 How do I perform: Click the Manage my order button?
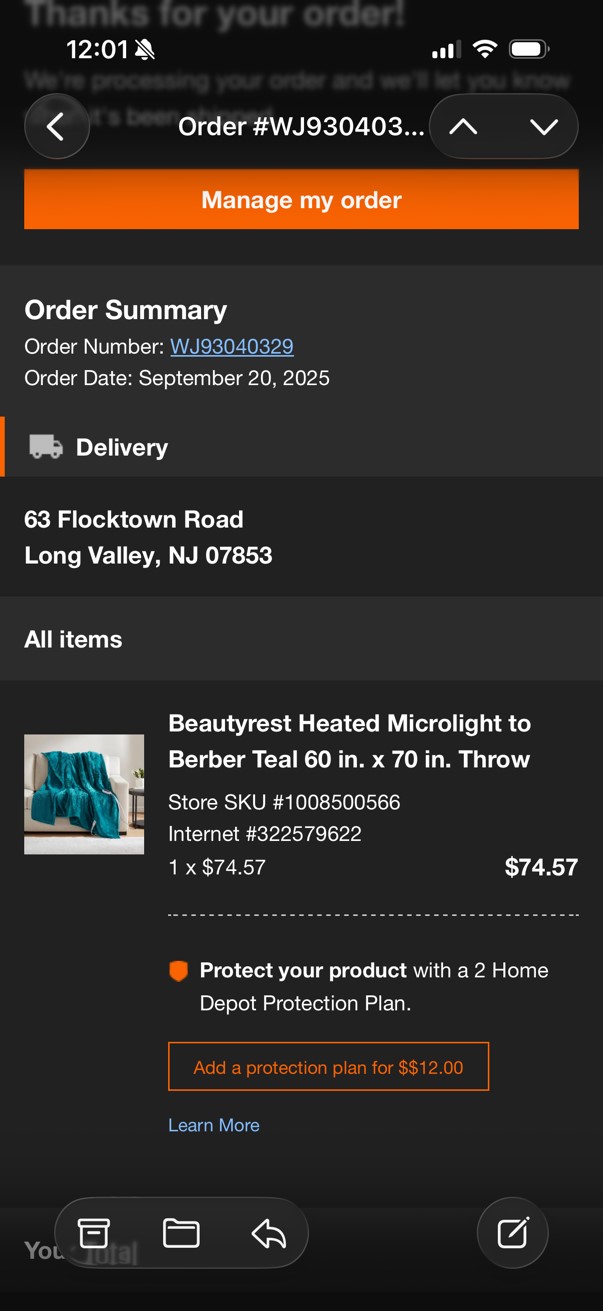[x=301, y=200]
